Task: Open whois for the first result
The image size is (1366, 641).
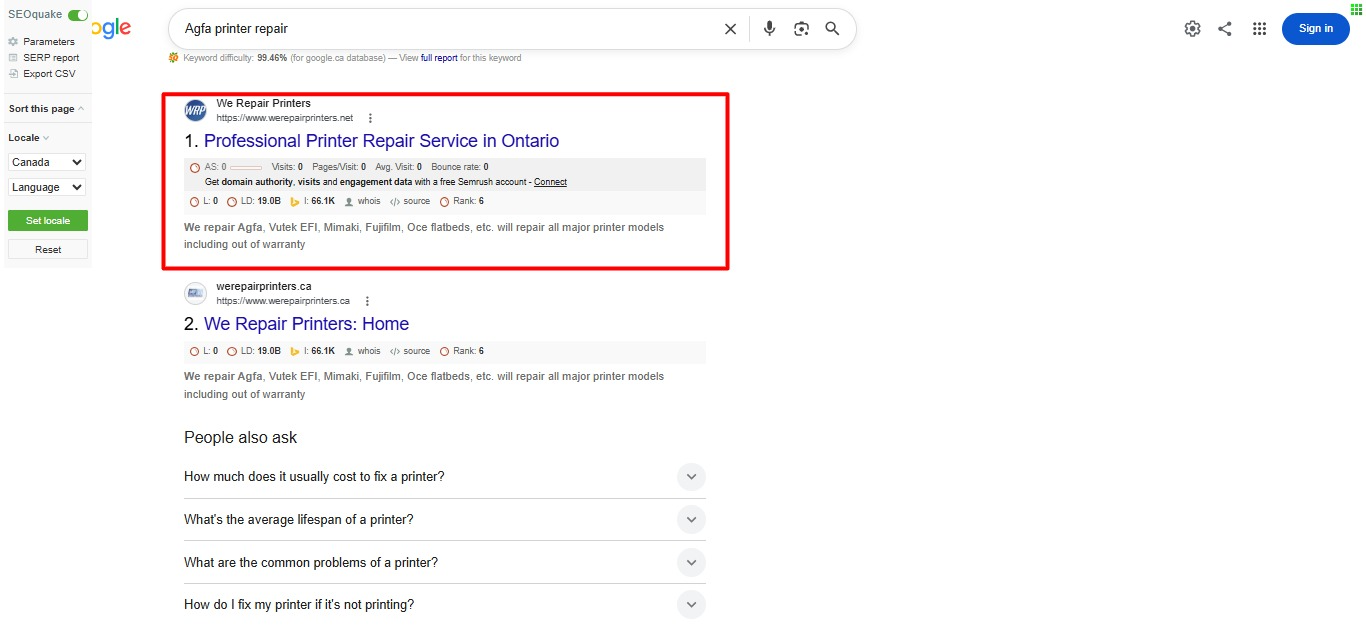Action: pyautogui.click(x=362, y=201)
